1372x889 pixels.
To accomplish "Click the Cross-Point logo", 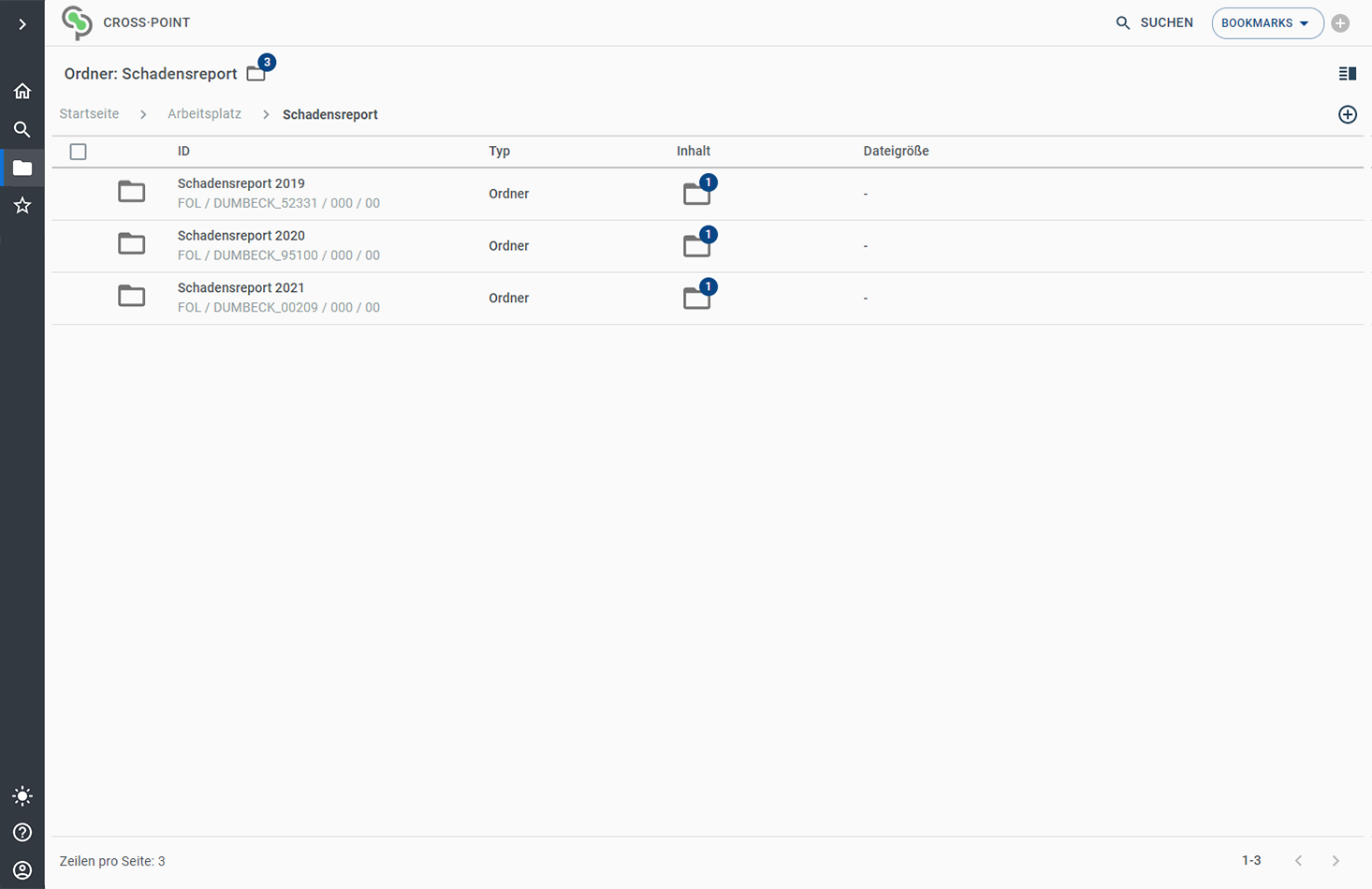I will pos(78,22).
